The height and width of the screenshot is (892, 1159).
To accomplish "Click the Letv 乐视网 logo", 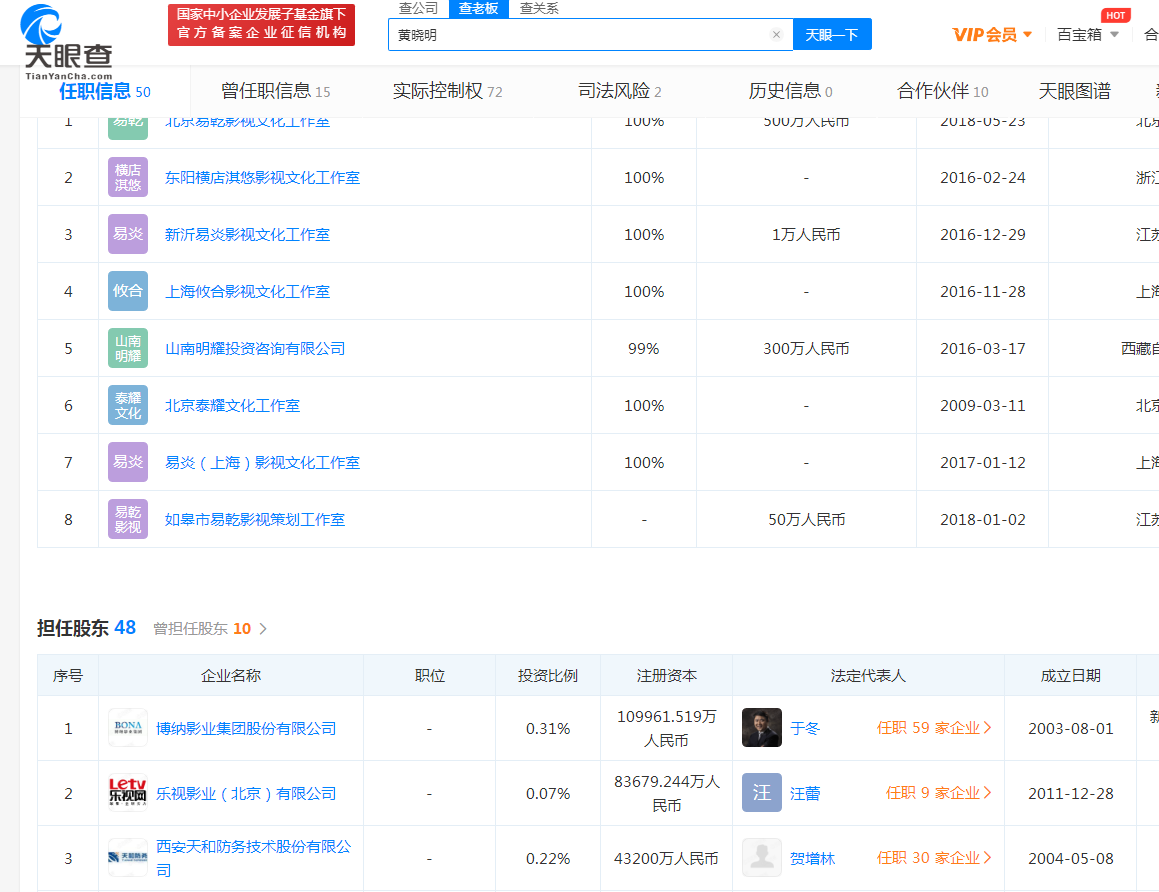I will click(x=128, y=793).
